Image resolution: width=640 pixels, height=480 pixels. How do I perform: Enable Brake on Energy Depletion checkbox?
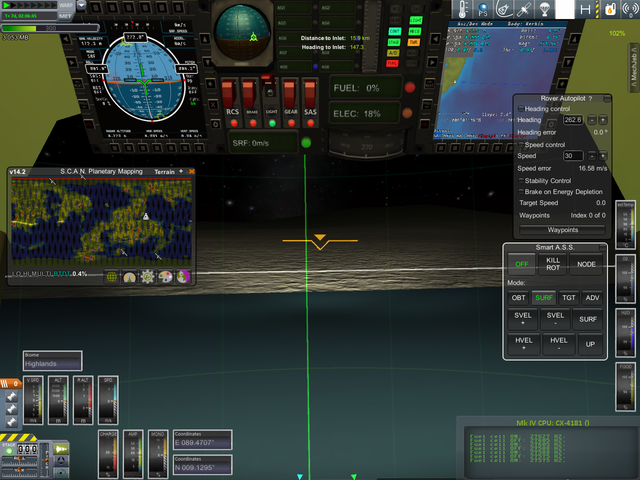[521, 191]
